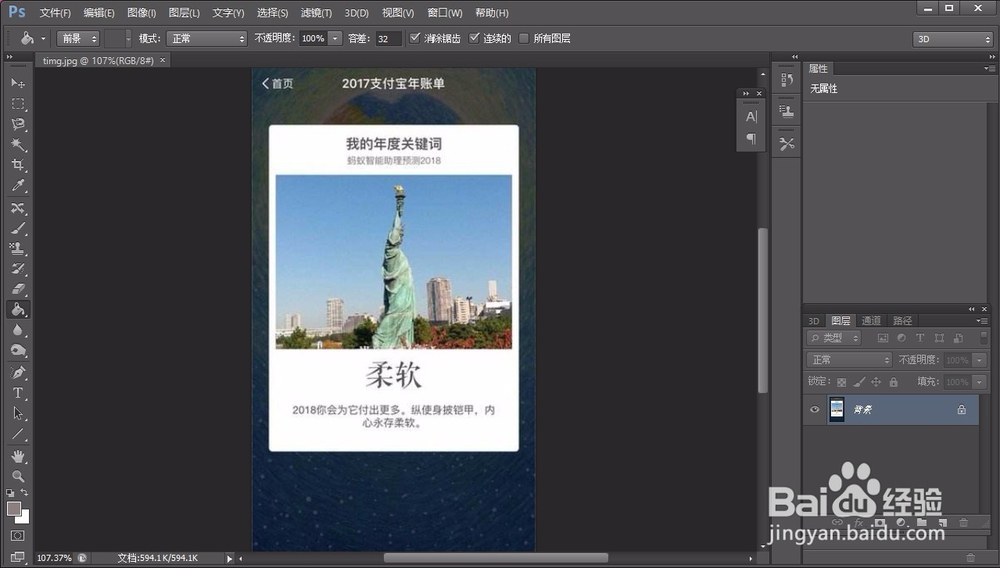Open the Paragraph panel icon
This screenshot has height=568, width=1000.
751,138
